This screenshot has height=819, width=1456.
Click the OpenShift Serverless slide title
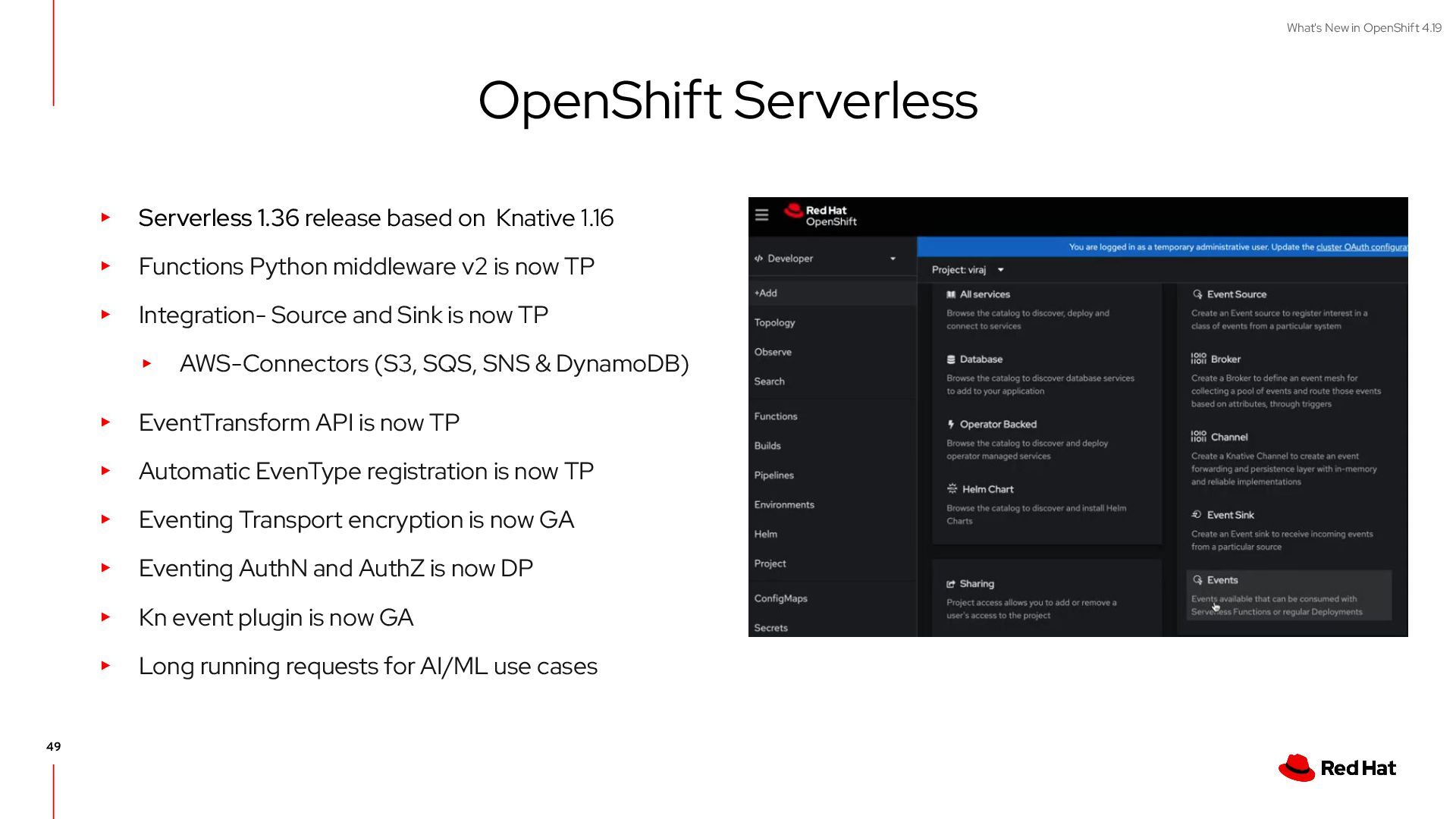[x=728, y=101]
